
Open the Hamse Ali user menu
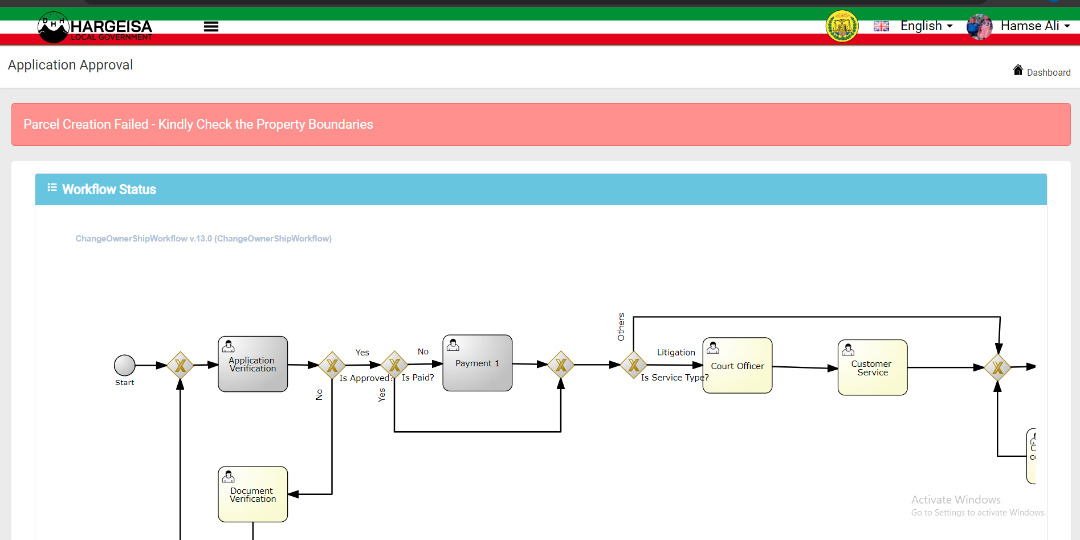[x=1035, y=26]
